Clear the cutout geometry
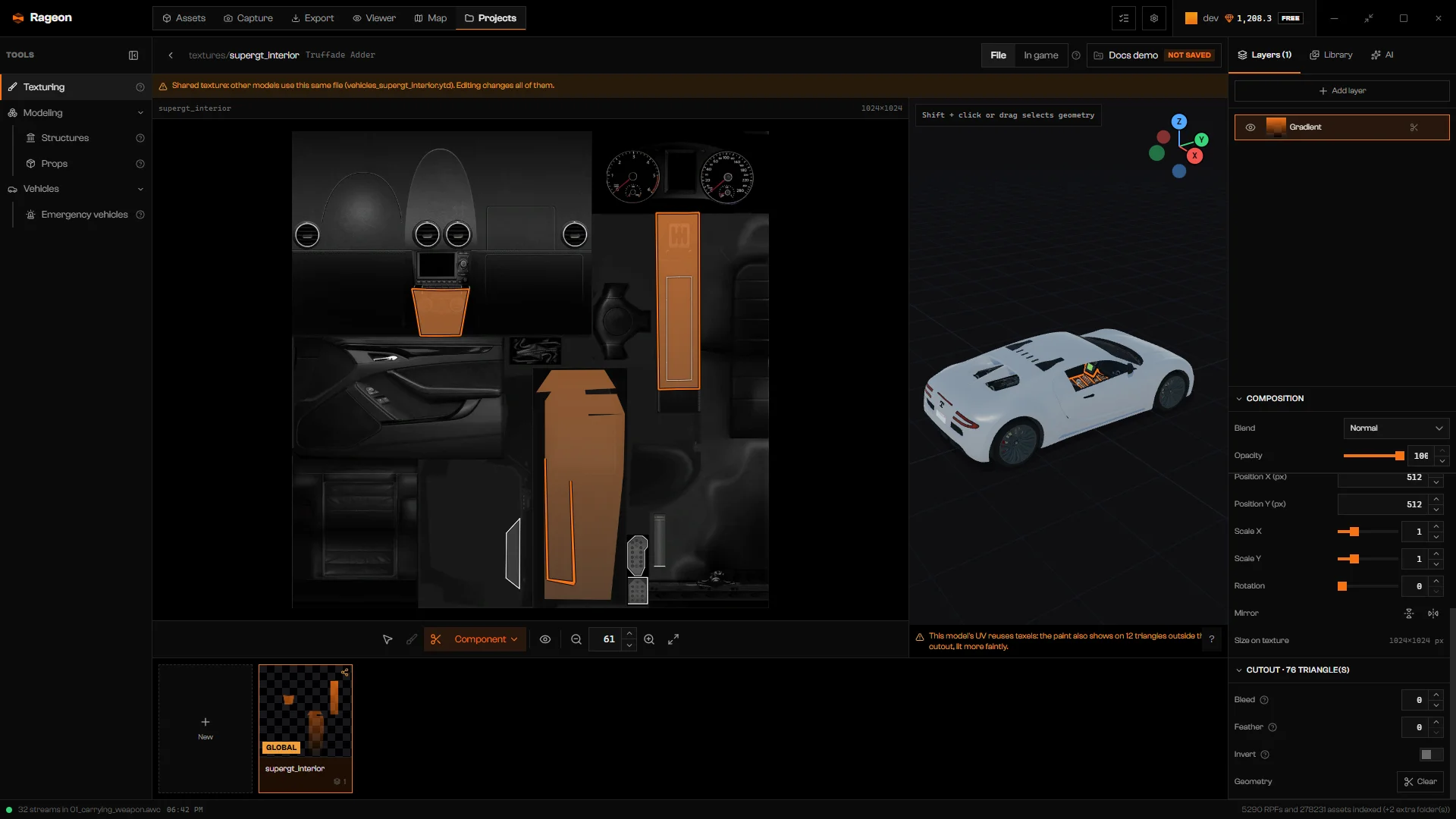Viewport: 1456px width, 819px height. 1420,782
